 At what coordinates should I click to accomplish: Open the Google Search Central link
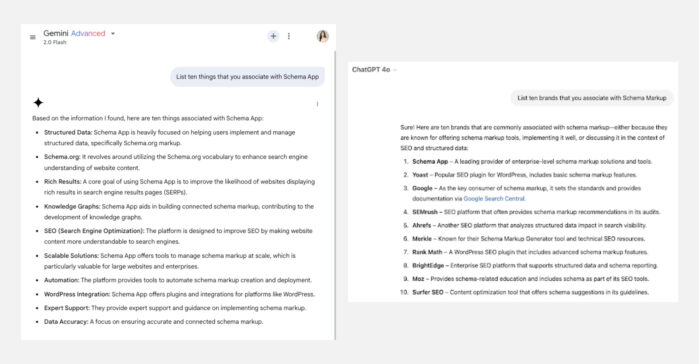tap(494, 199)
